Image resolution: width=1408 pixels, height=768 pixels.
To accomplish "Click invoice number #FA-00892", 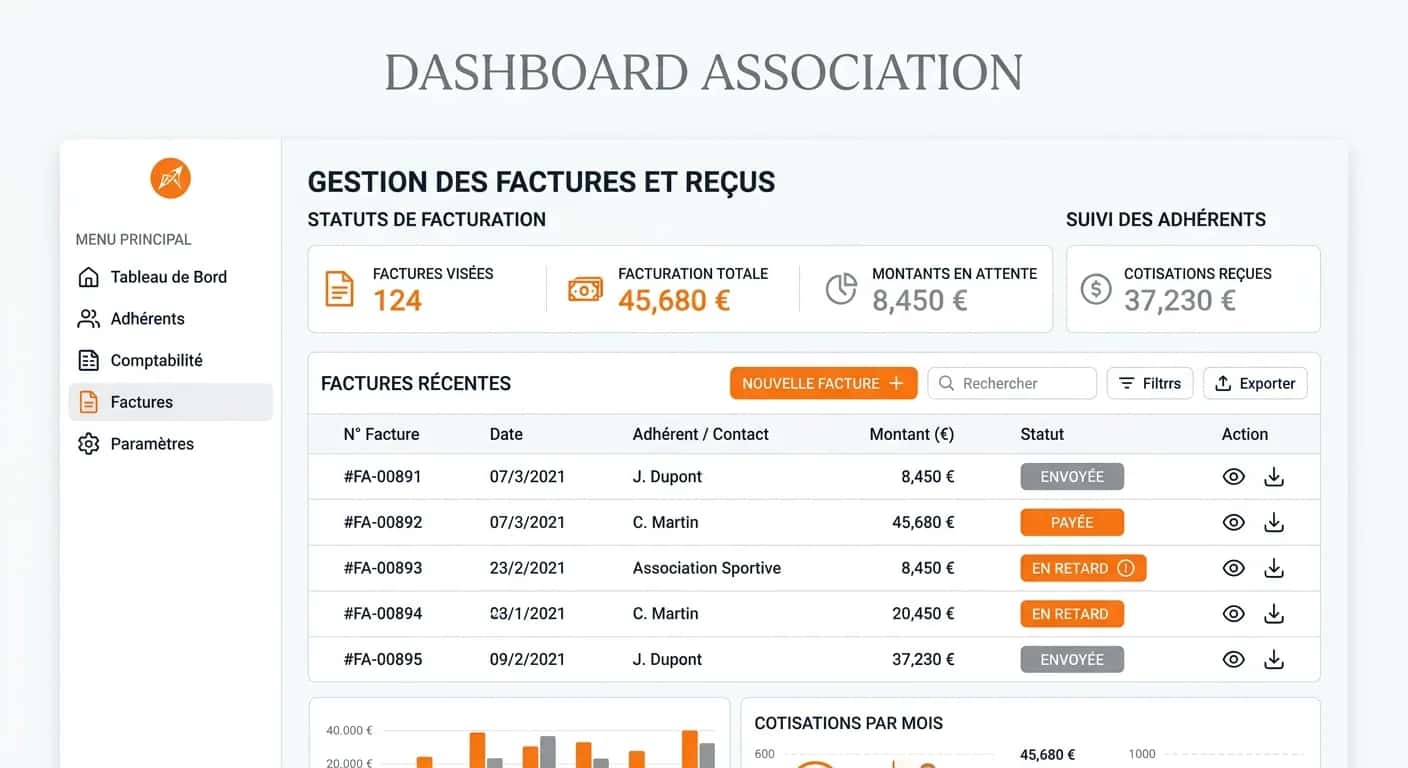I will tap(383, 522).
